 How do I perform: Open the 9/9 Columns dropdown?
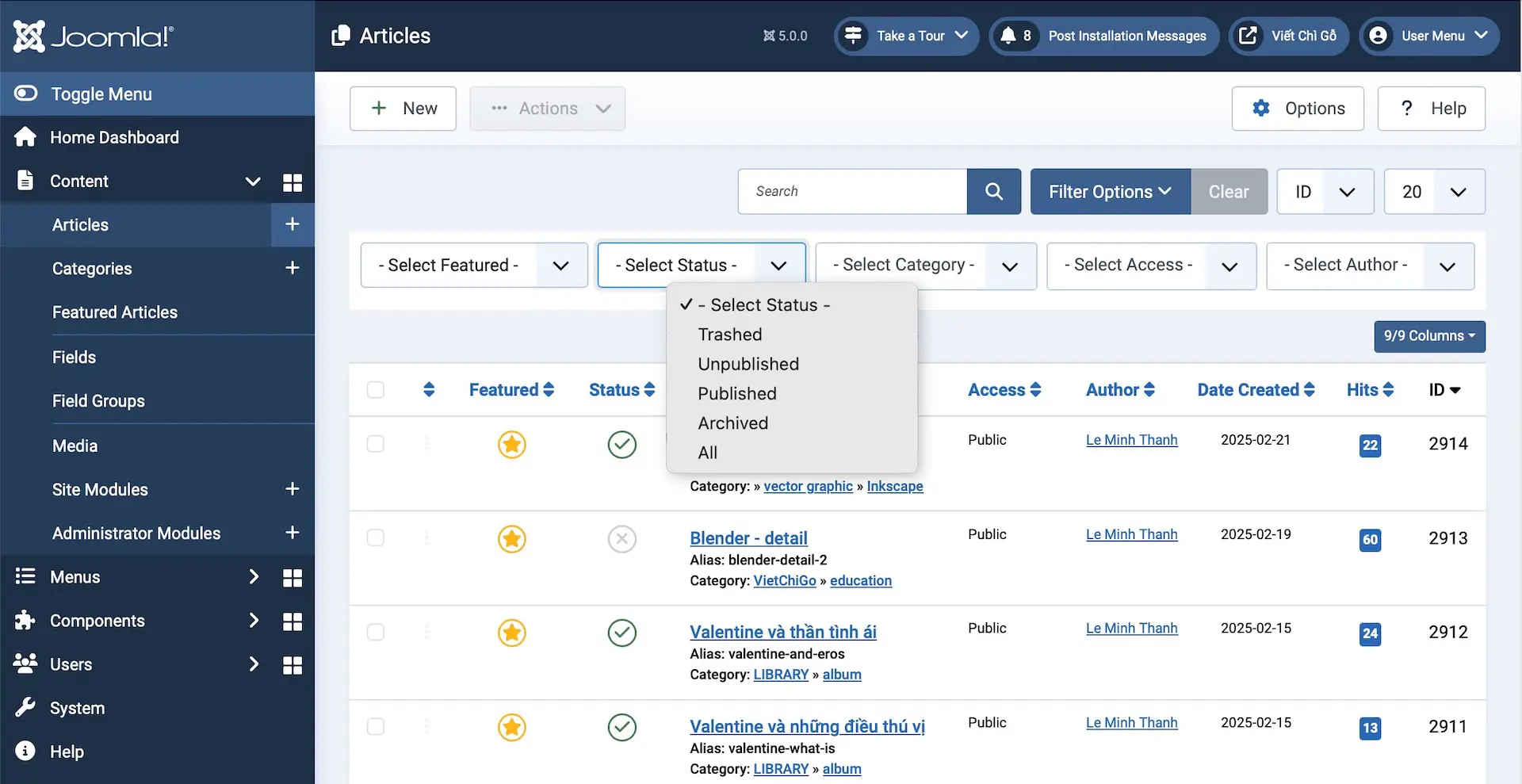[x=1428, y=336]
